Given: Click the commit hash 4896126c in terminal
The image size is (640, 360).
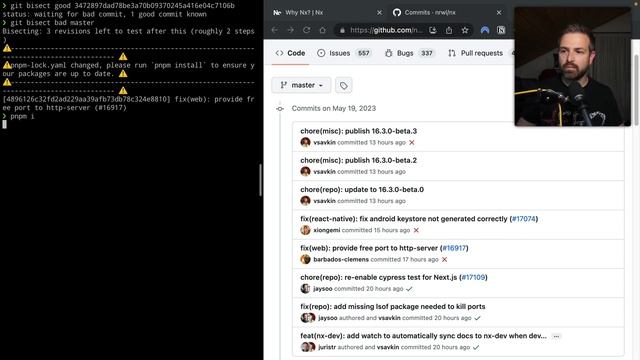Looking at the screenshot, I should point(86,99).
